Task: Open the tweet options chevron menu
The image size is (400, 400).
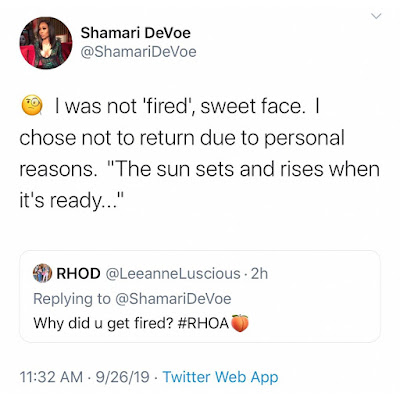Action: tap(376, 16)
